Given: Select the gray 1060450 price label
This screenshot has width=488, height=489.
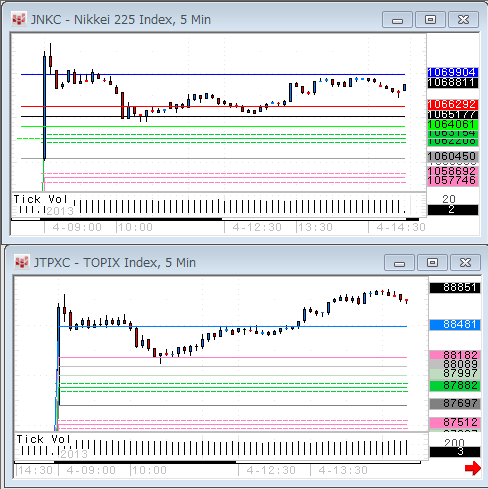Looking at the screenshot, I should coord(453,156).
